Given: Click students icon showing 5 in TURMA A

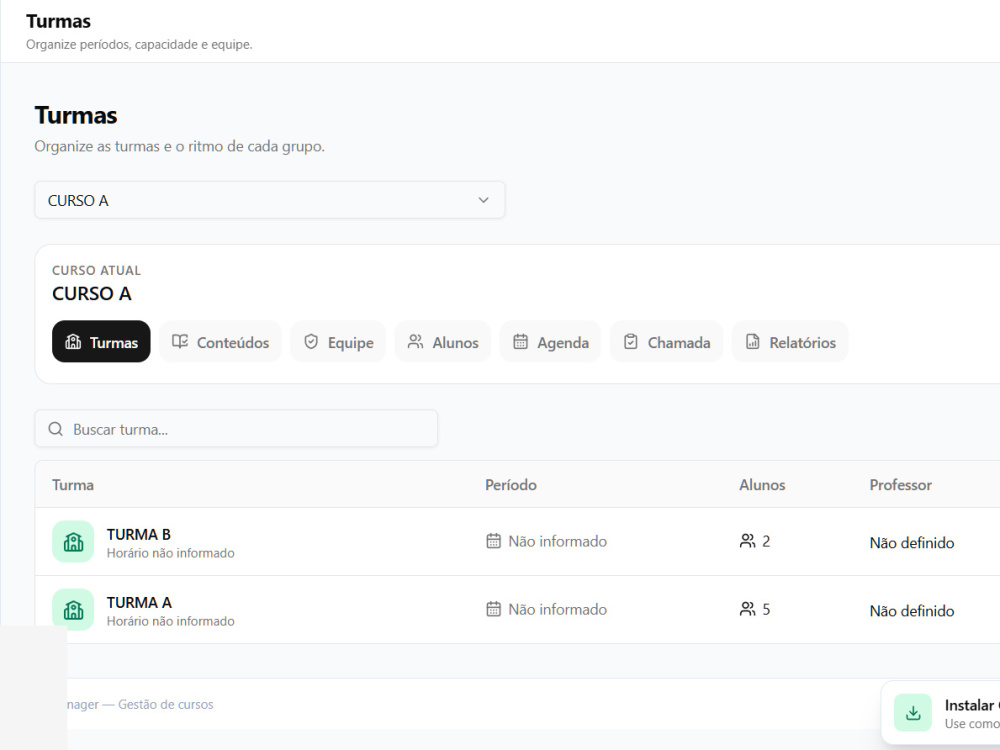Looking at the screenshot, I should tap(747, 609).
